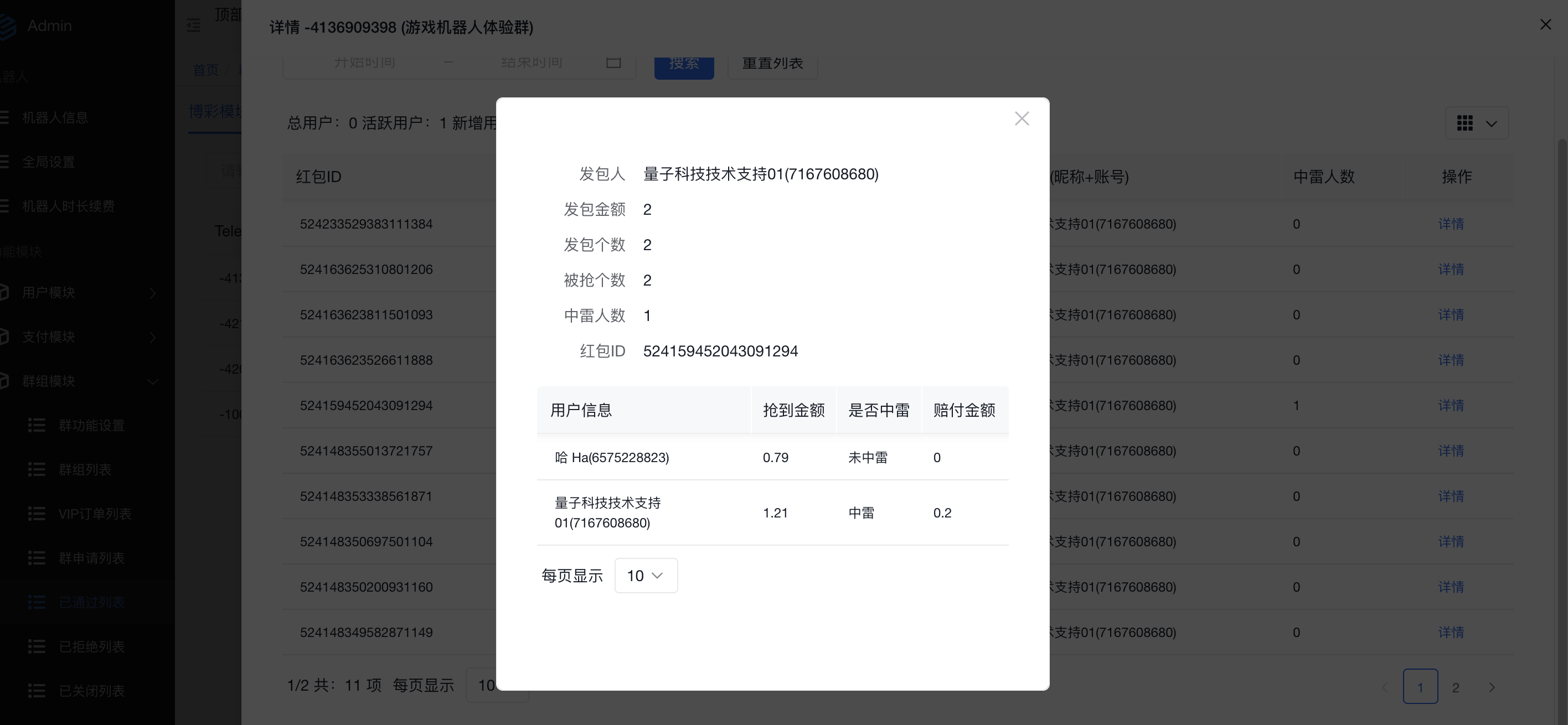
Task: Open 机器人信息 menu item
Action: click(x=55, y=117)
